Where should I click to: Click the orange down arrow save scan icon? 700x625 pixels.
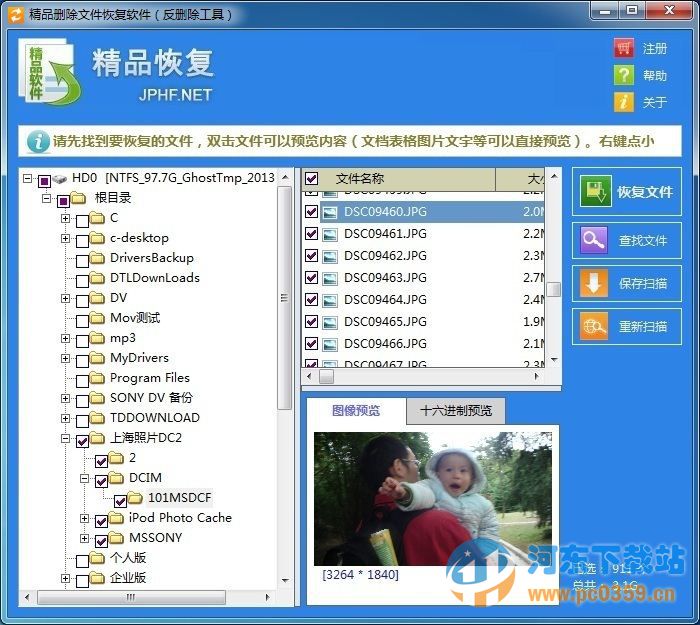coord(594,283)
